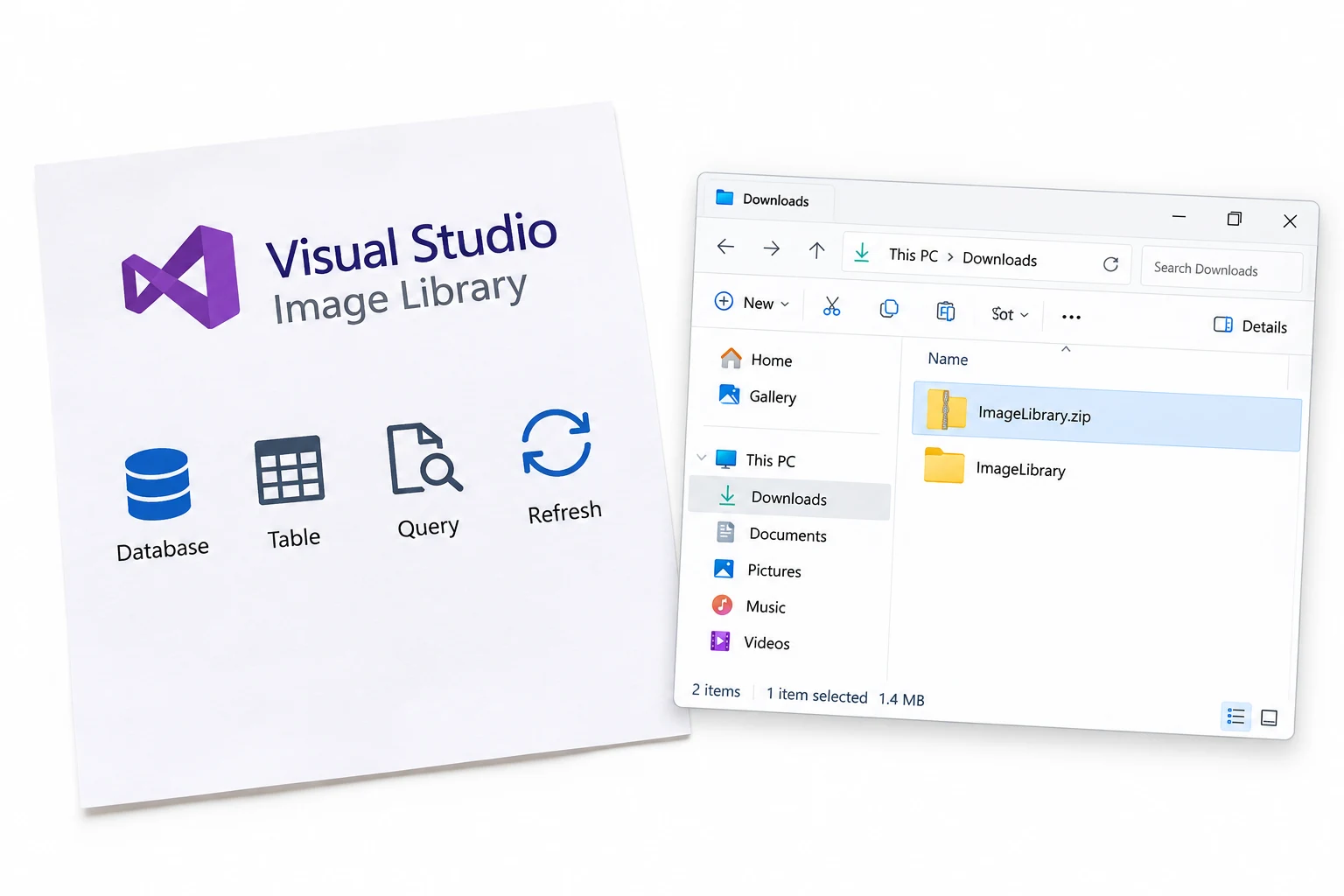The height and width of the screenshot is (896, 1344).
Task: Click the Search Downloads field
Action: click(1221, 269)
